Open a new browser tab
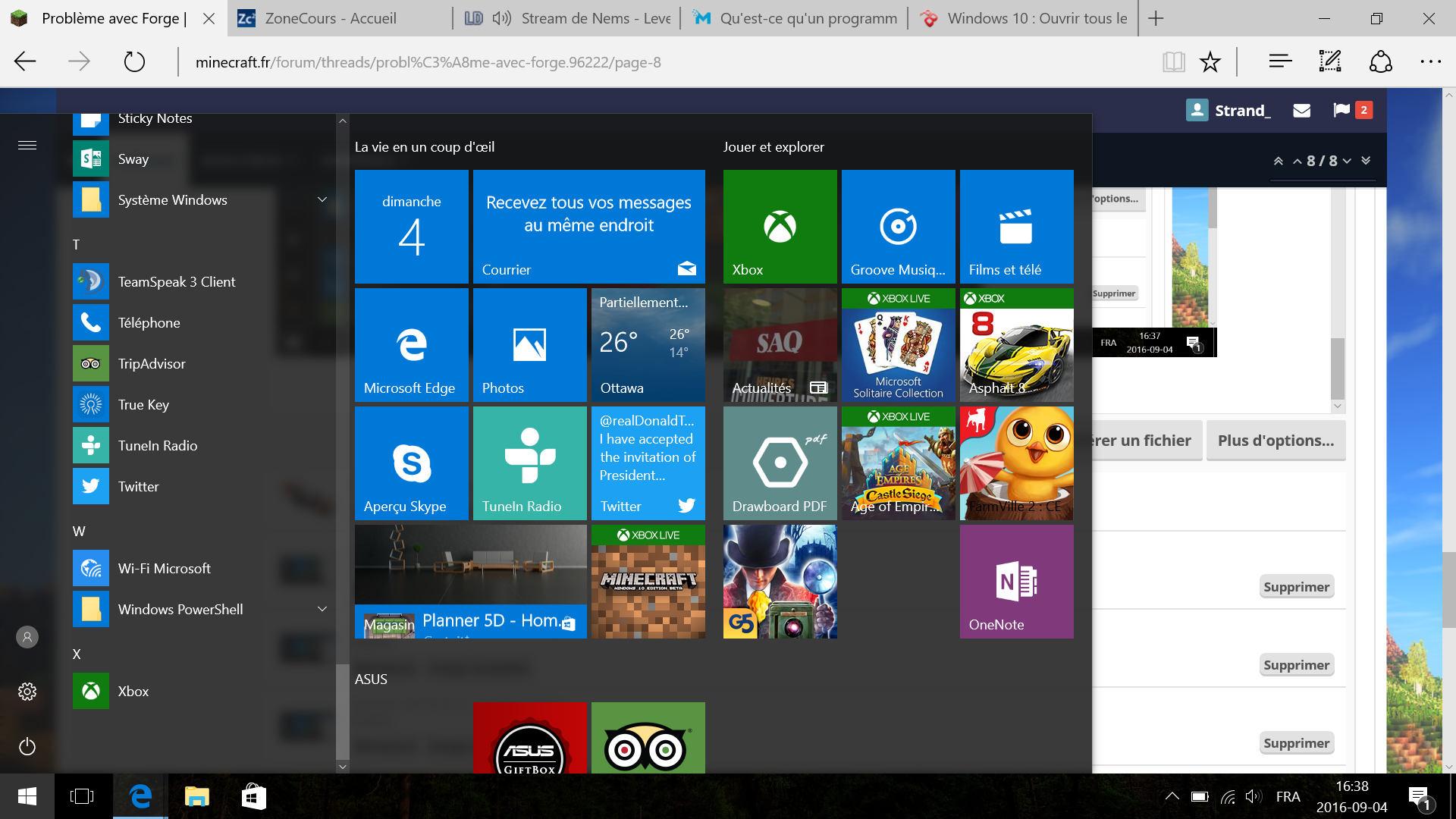 pos(1156,18)
